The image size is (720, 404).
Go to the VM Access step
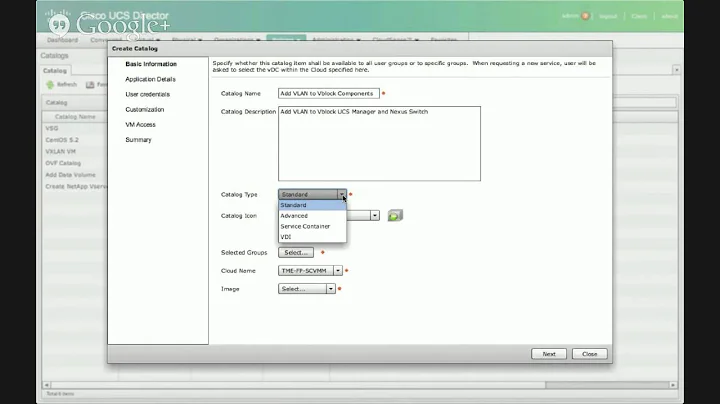[140, 125]
